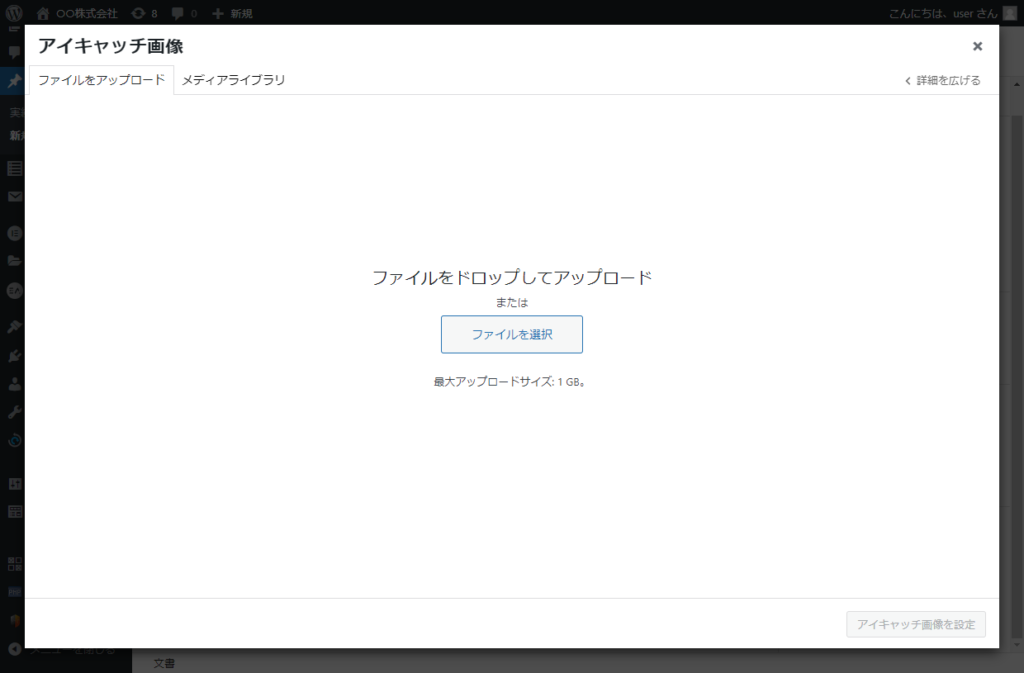Open the site home 〇〇株式会社 link
Viewport: 1024px width, 673px height.
point(78,14)
